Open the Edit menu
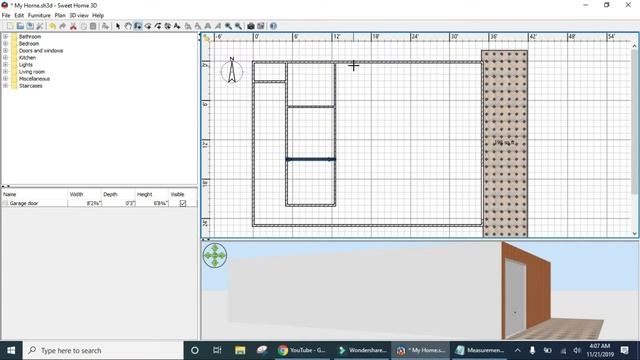This screenshot has height=360, width=640. pos(19,16)
